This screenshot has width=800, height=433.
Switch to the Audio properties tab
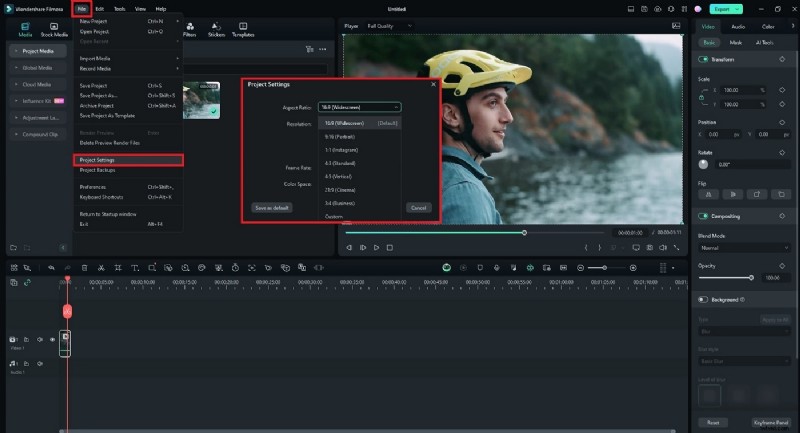click(x=738, y=27)
